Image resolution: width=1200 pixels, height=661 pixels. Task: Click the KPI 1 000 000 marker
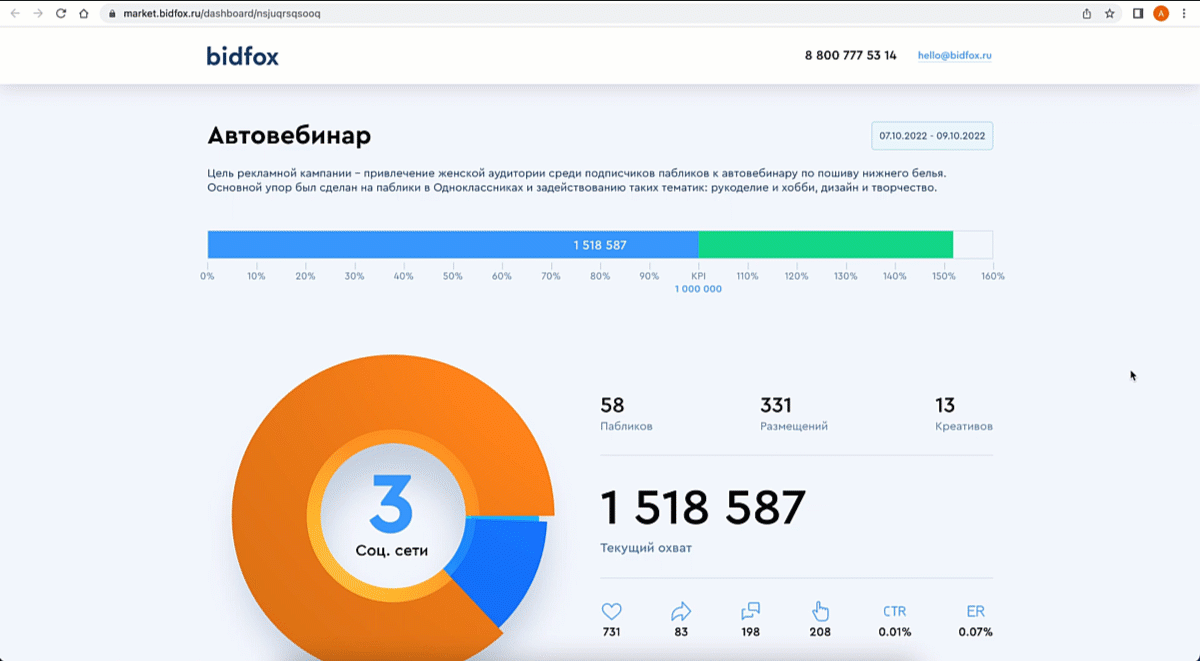[698, 282]
